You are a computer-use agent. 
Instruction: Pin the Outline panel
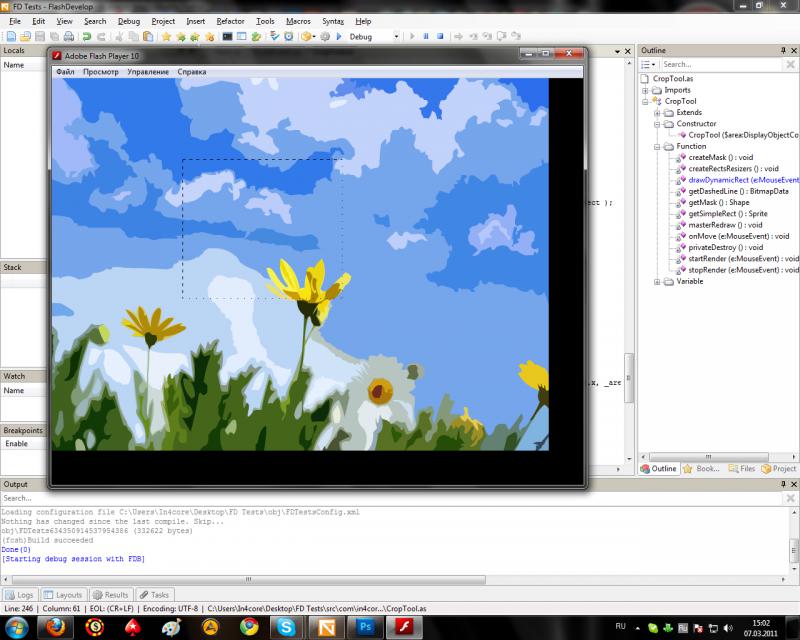783,51
